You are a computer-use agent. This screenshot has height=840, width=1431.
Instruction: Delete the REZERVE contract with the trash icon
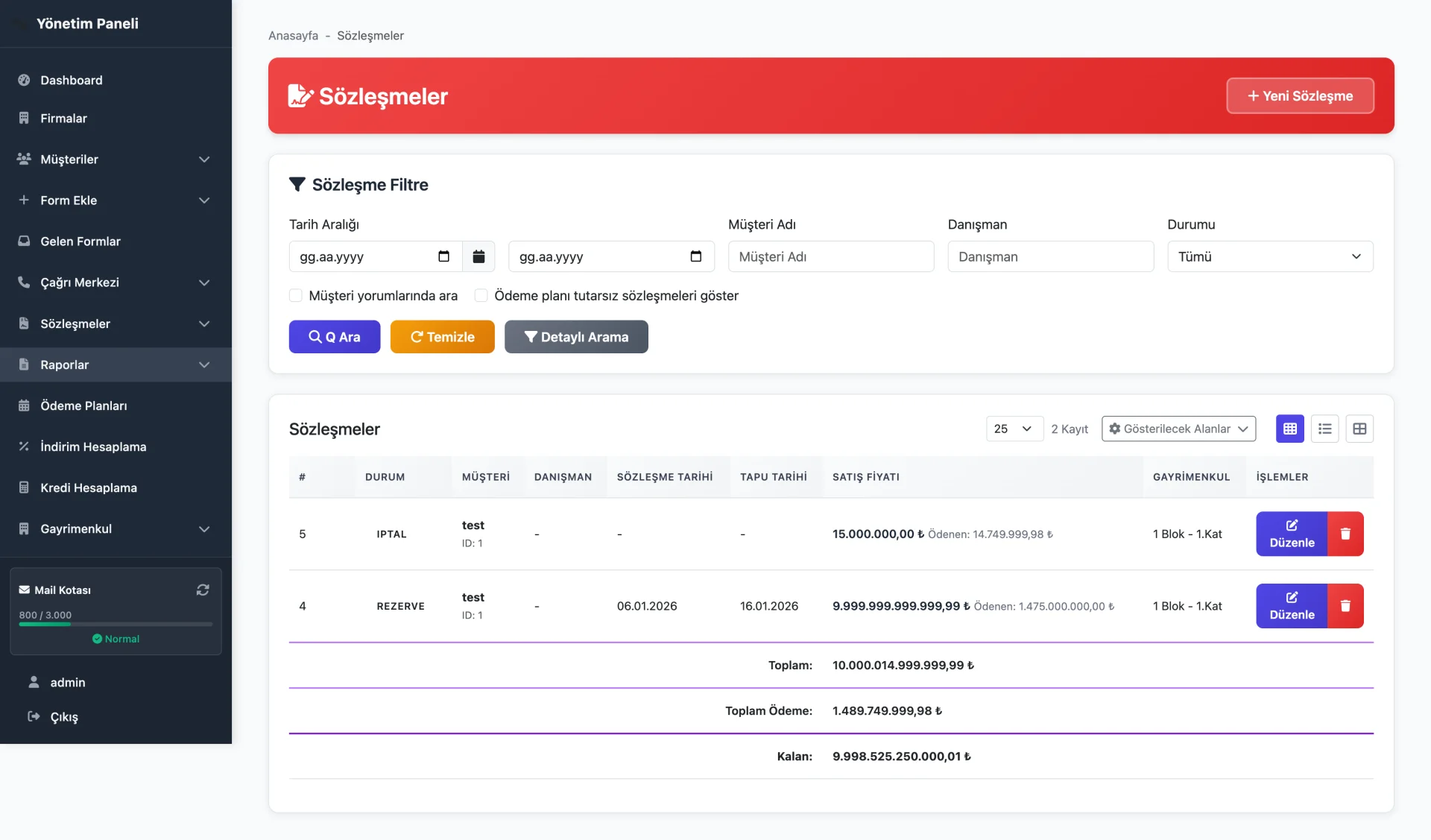[x=1345, y=606]
